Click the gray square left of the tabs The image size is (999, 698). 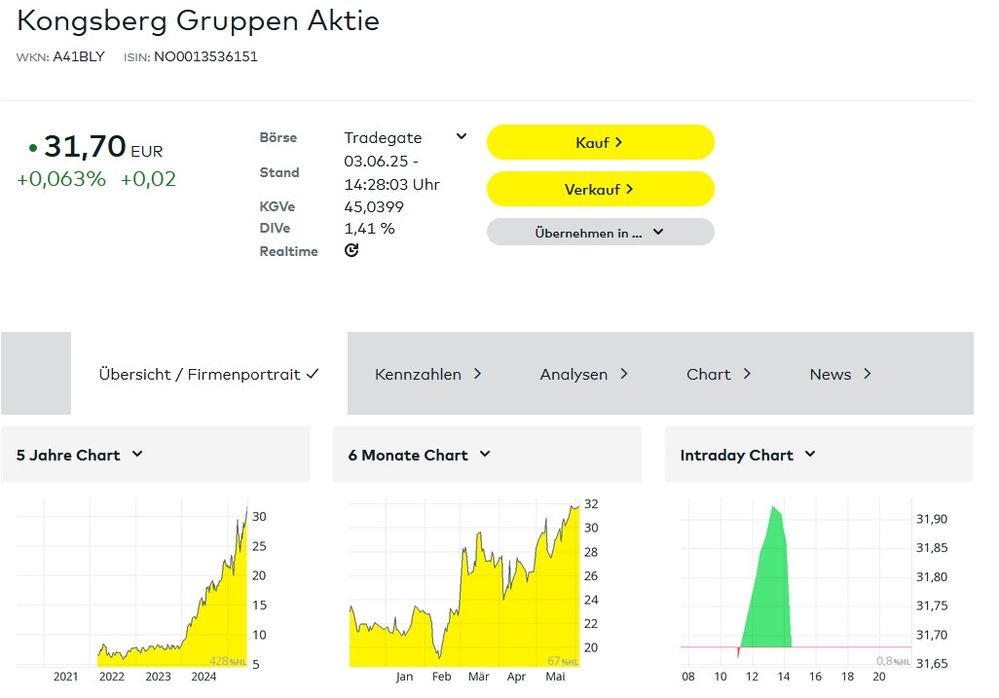click(36, 373)
